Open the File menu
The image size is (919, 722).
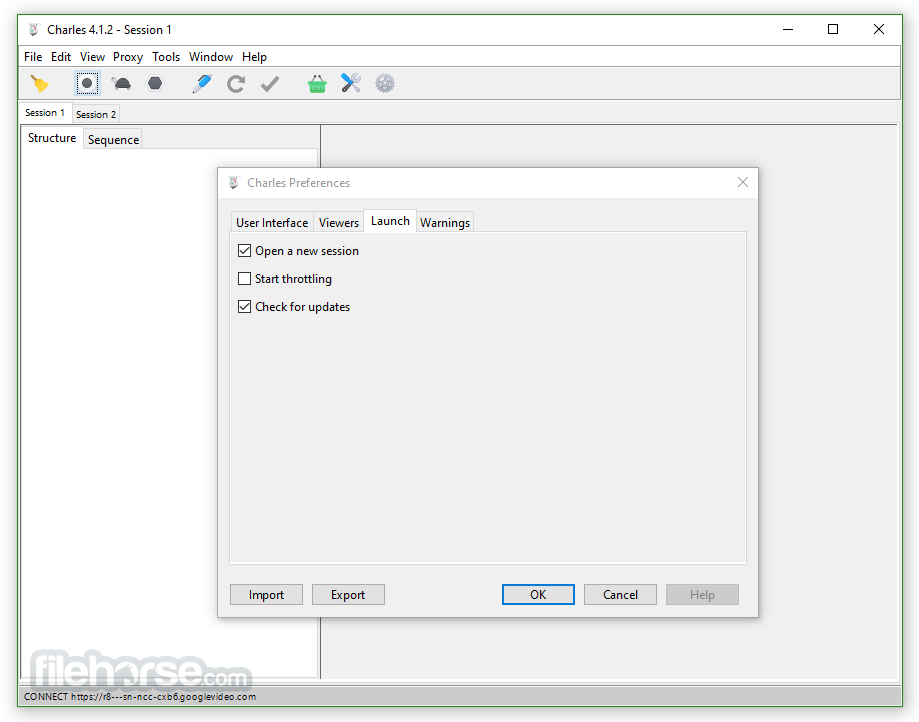pos(33,57)
